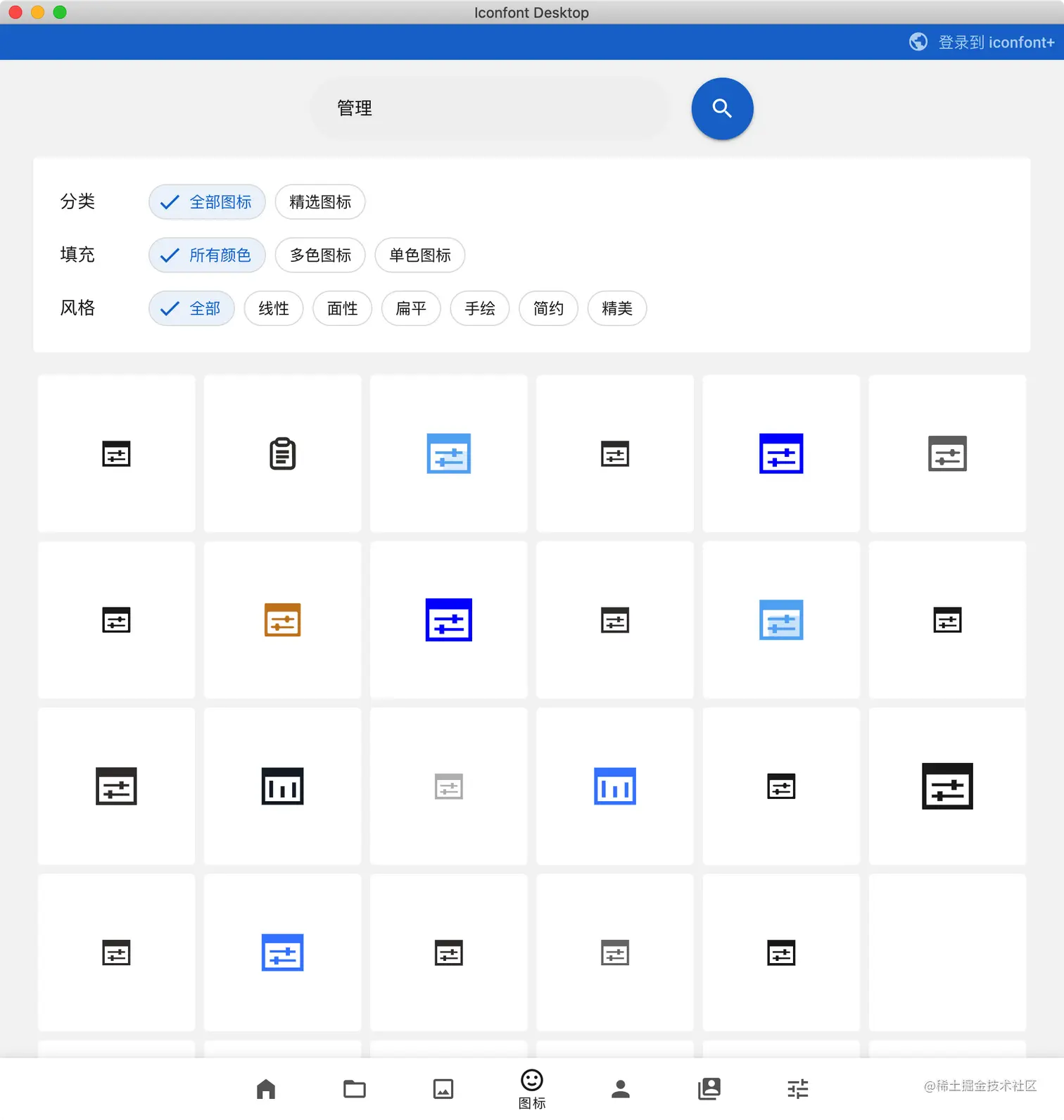
Task: Toggle the 全部 style chip
Action: (x=191, y=308)
